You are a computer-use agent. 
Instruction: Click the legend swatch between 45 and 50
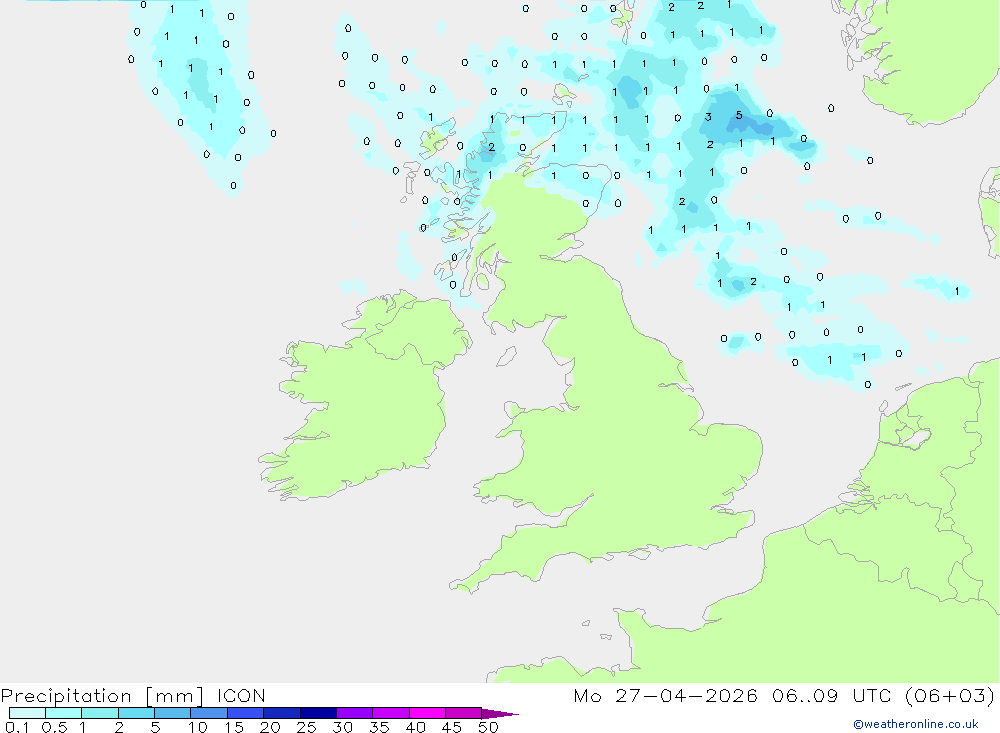click(464, 713)
